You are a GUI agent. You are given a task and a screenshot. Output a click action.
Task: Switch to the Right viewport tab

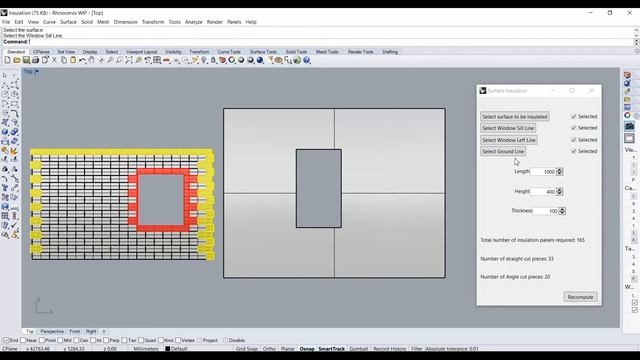[91, 331]
